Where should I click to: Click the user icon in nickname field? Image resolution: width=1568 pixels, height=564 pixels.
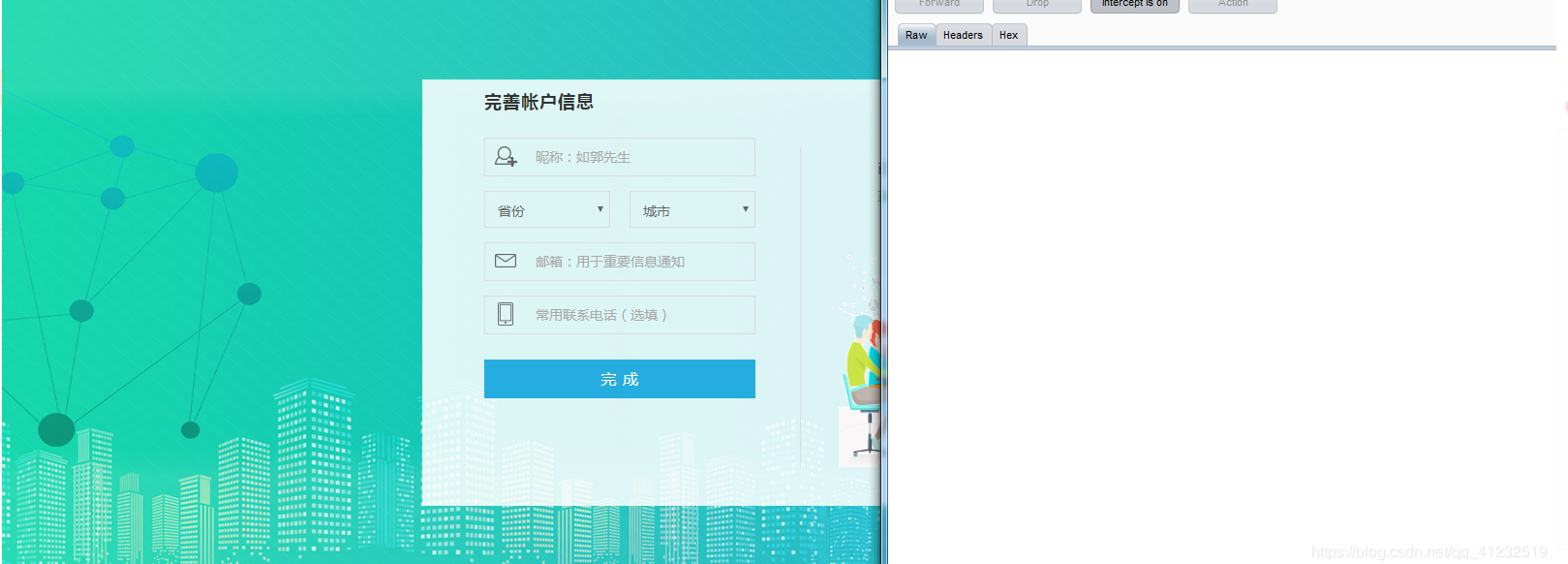coord(506,157)
